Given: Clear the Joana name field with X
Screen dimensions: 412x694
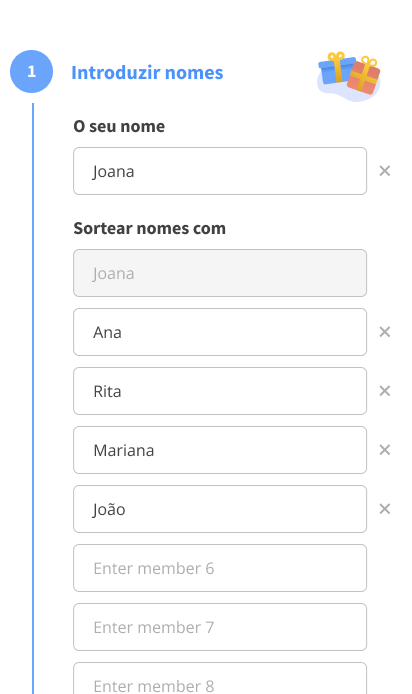Looking at the screenshot, I should 385,171.
